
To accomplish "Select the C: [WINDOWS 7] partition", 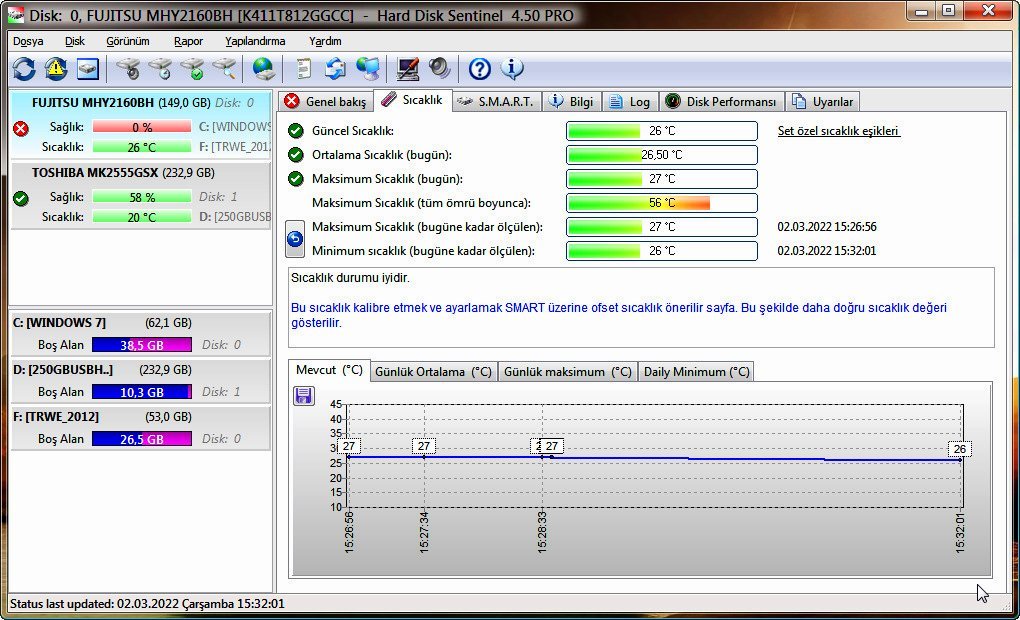I will 141,334.
